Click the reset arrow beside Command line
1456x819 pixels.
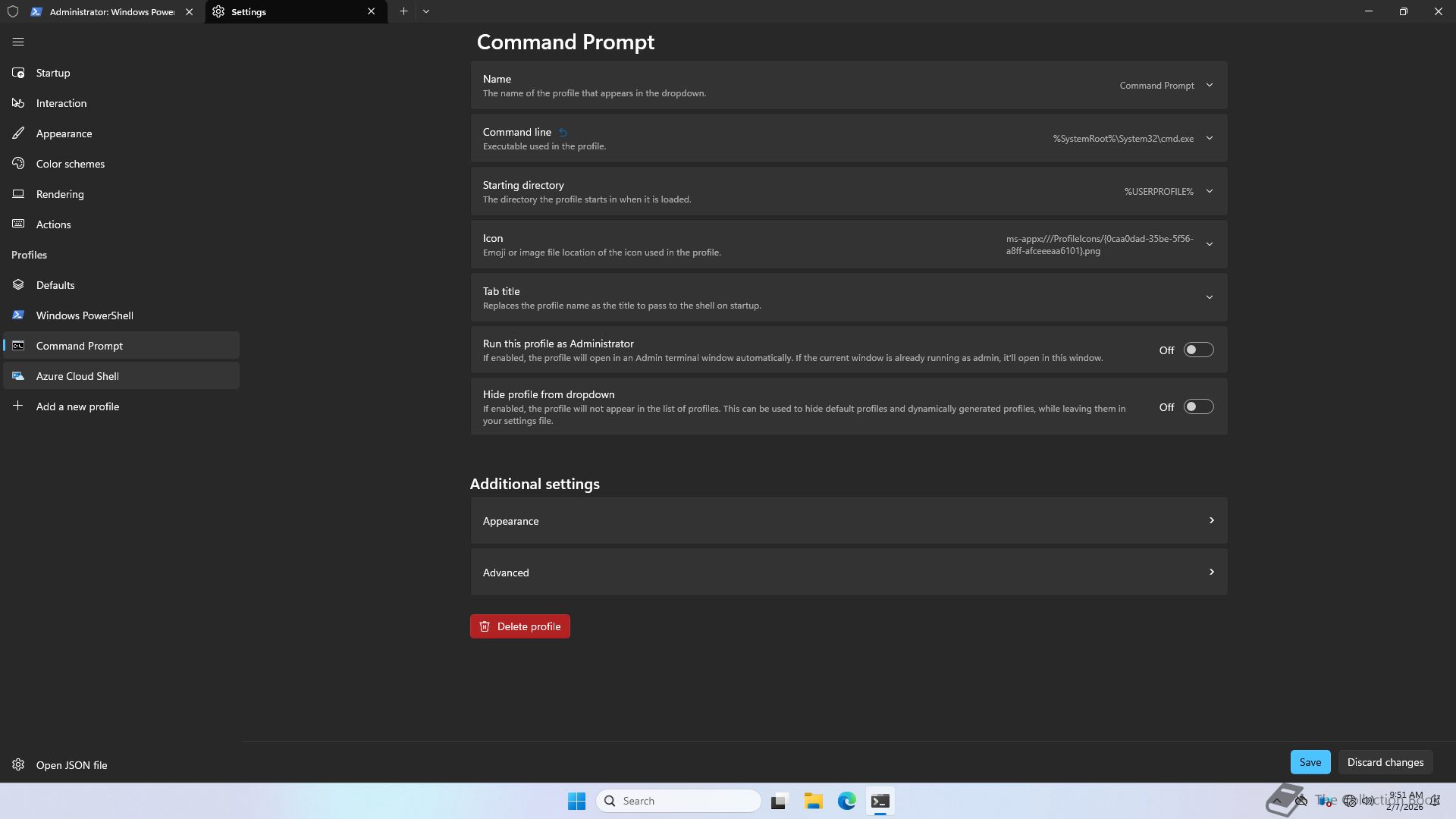563,133
